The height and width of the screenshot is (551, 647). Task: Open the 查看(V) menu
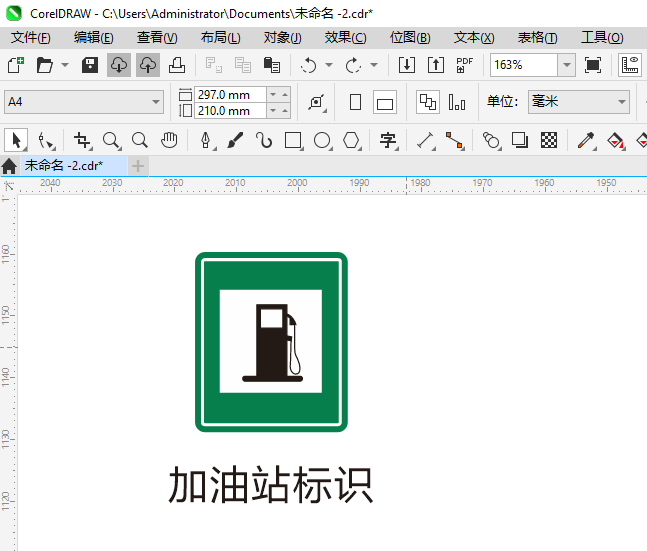tap(157, 38)
